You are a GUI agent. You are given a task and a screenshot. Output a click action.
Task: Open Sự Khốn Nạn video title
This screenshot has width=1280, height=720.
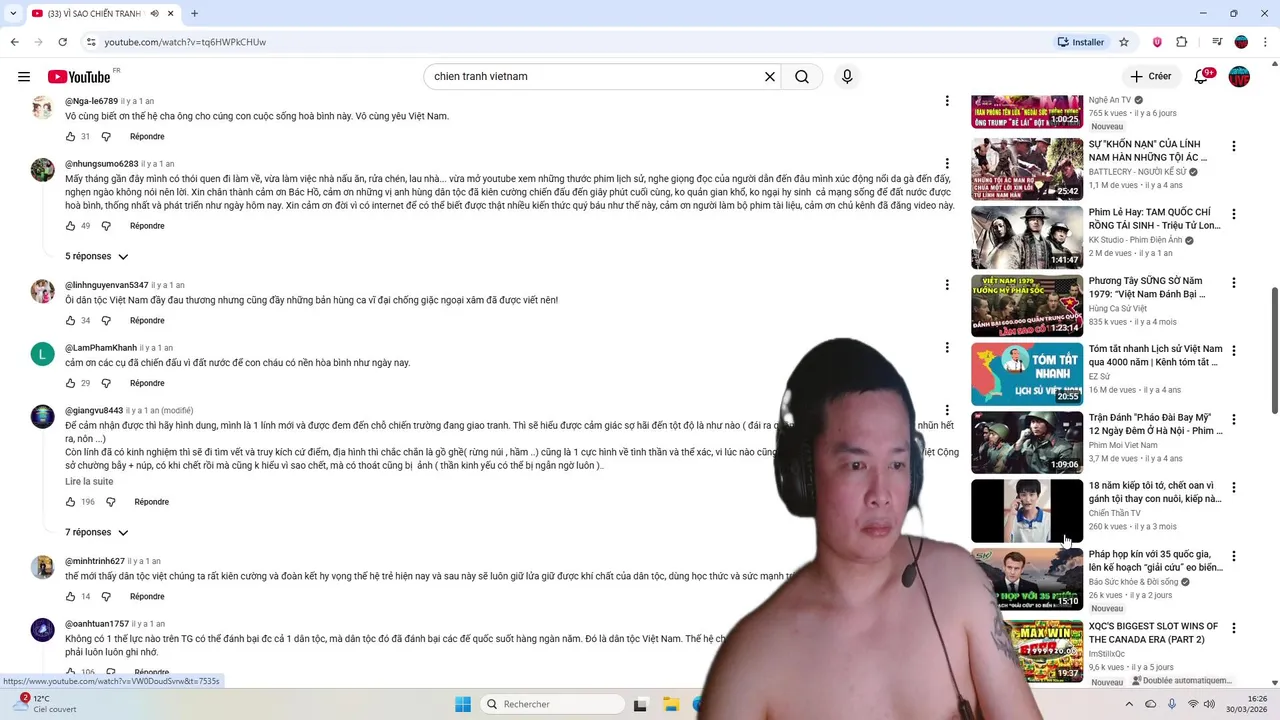pyautogui.click(x=1150, y=151)
